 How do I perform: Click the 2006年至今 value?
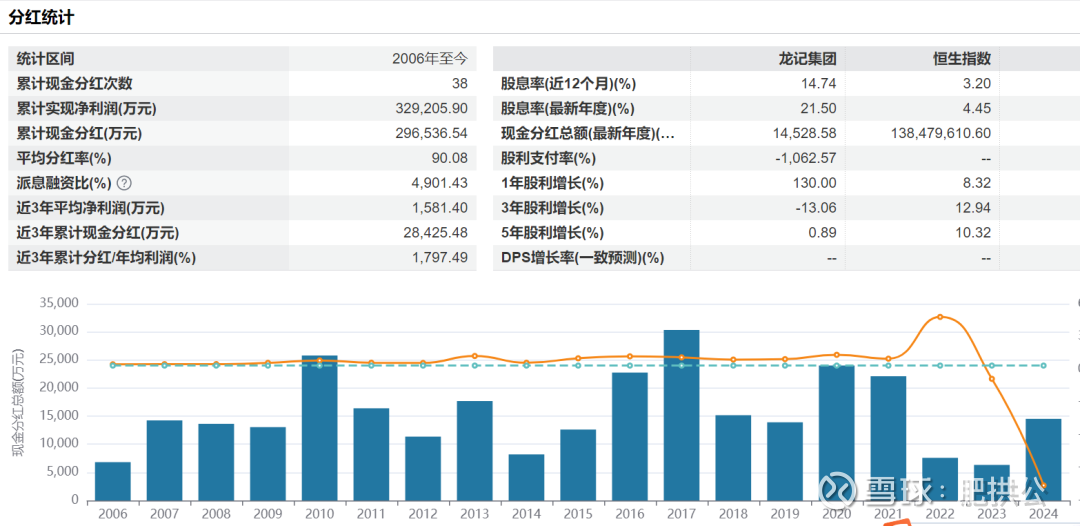click(430, 59)
